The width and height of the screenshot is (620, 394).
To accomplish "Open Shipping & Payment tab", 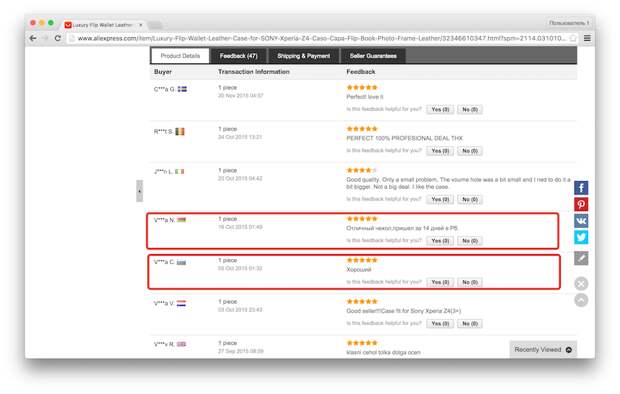I will pyautogui.click(x=304, y=56).
